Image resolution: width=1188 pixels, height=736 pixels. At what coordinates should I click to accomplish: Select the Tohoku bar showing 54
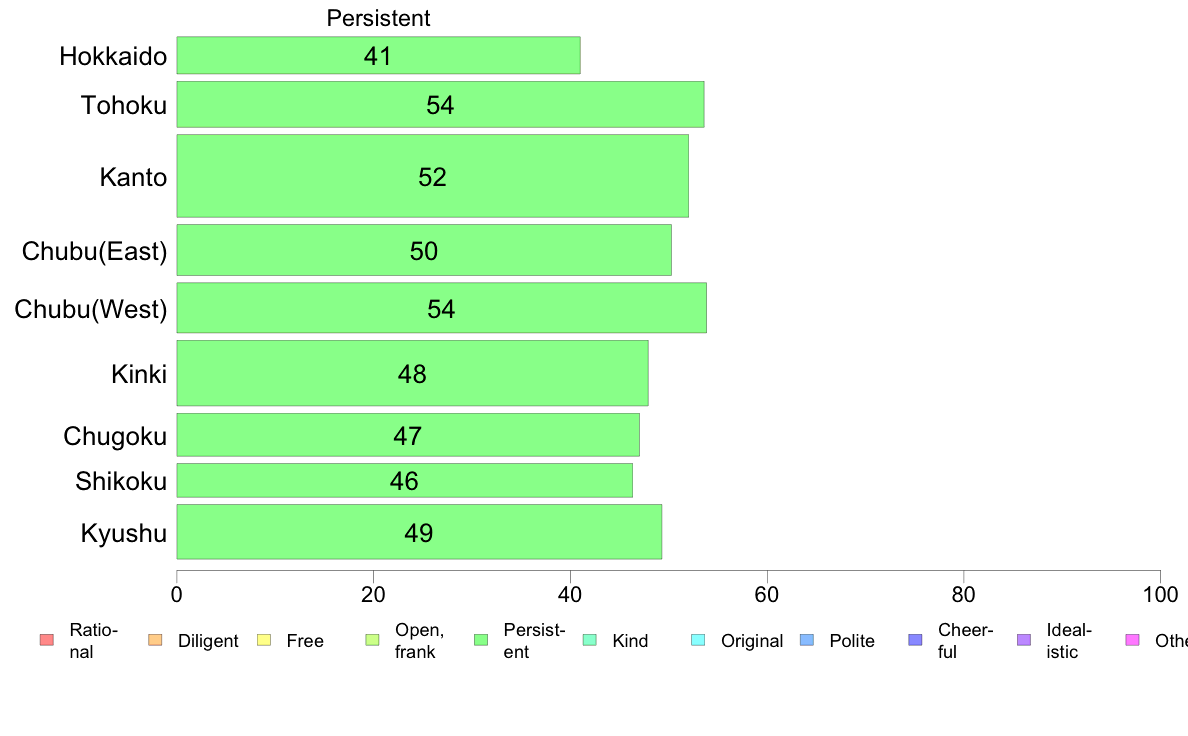pyautogui.click(x=440, y=105)
